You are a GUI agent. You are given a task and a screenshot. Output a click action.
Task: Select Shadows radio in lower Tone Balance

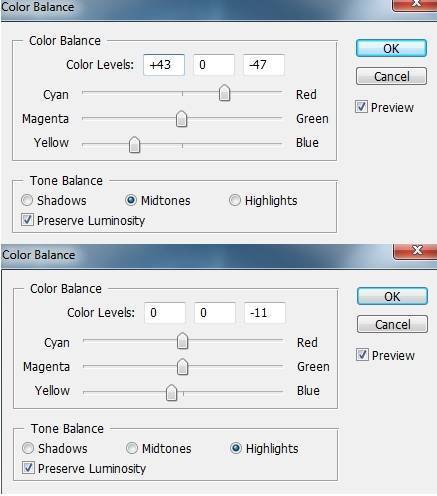(x=28, y=448)
